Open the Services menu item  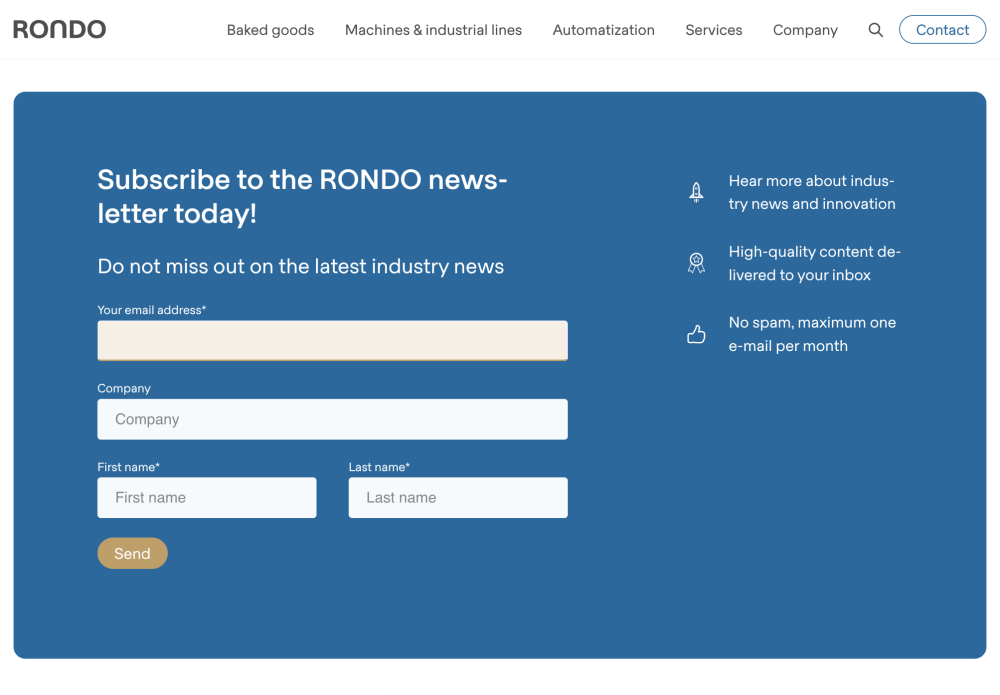[x=713, y=30]
